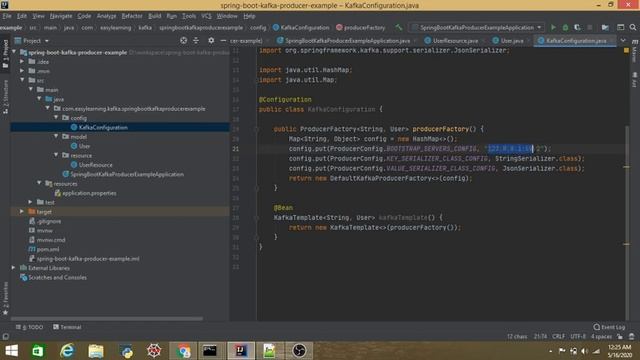Expand External Libraries node
The width and height of the screenshot is (640, 360).
[x=14, y=268]
